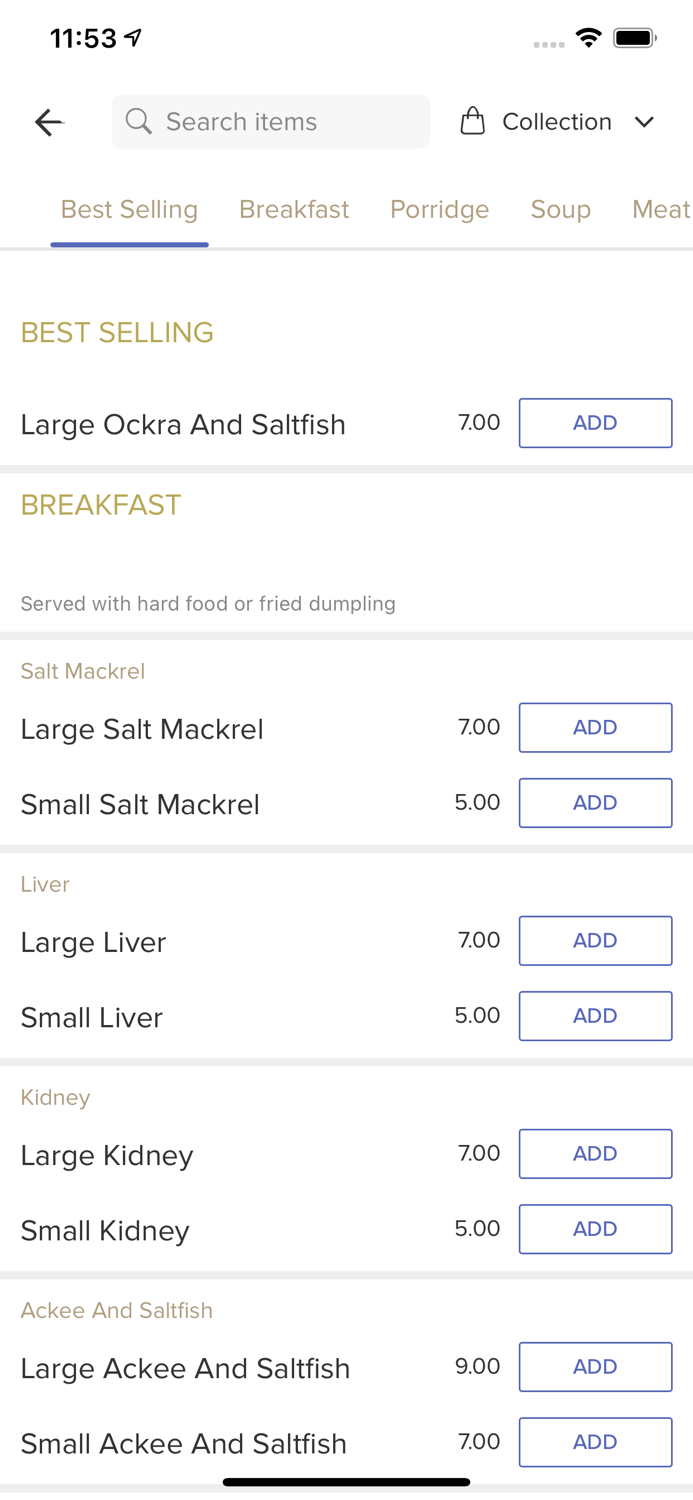Add Small Kidney to order
This screenshot has width=693, height=1500.
(x=595, y=1229)
